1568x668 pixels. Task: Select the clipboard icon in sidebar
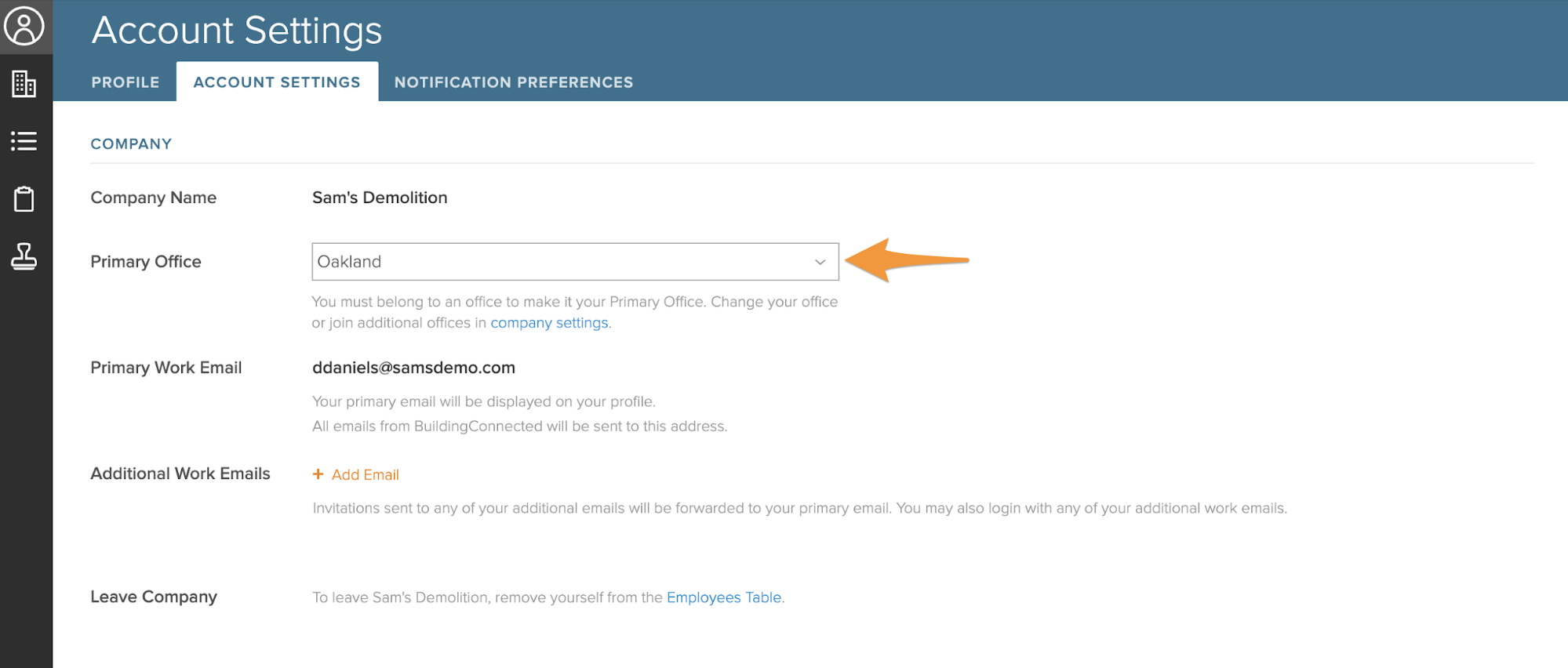point(24,199)
